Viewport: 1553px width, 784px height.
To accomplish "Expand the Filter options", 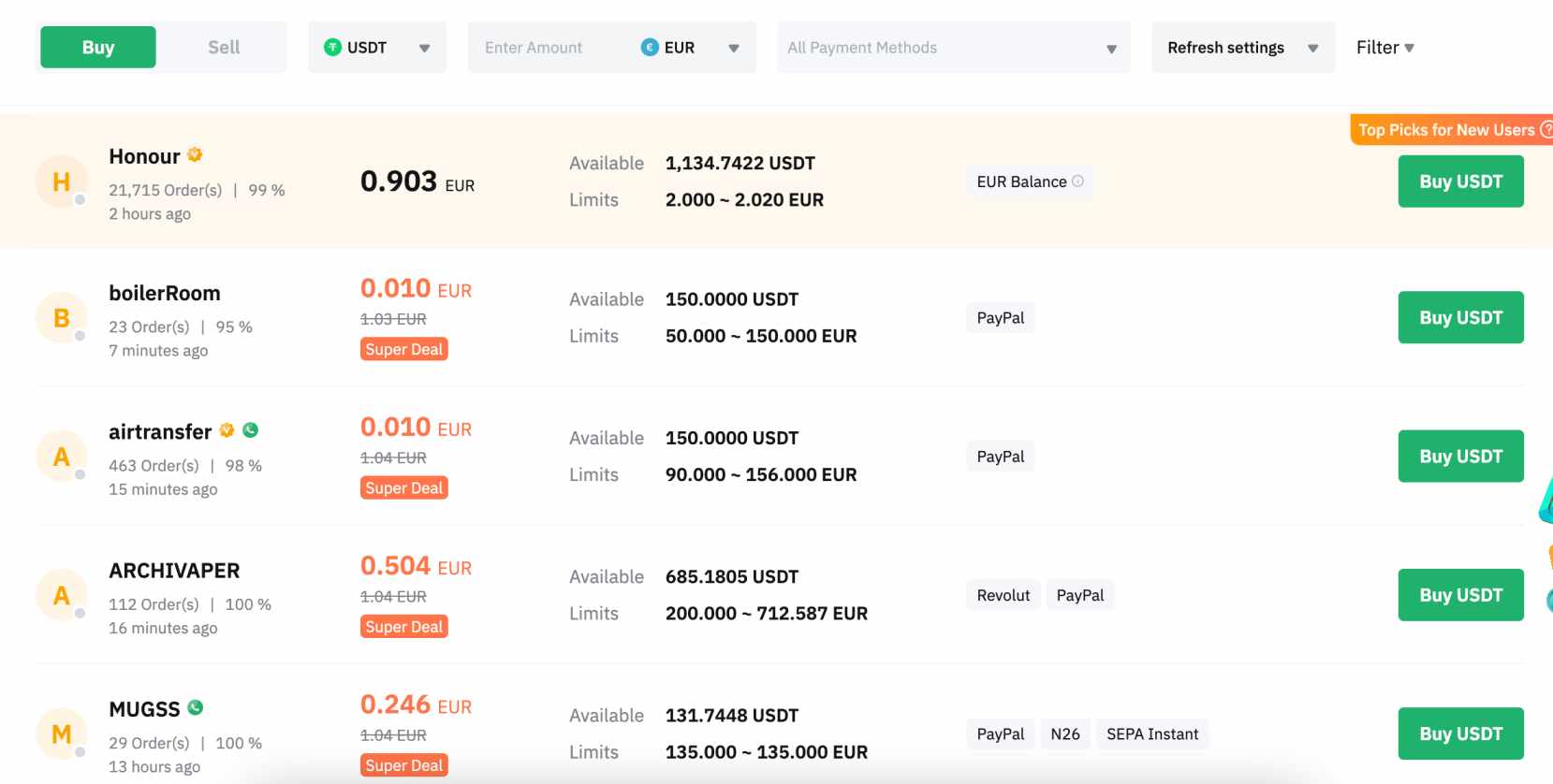I will 1385,48.
